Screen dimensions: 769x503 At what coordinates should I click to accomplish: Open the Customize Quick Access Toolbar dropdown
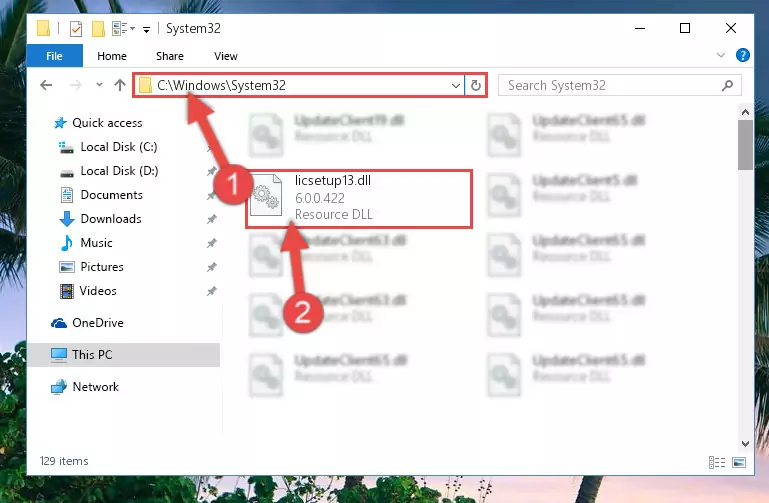(x=146, y=30)
